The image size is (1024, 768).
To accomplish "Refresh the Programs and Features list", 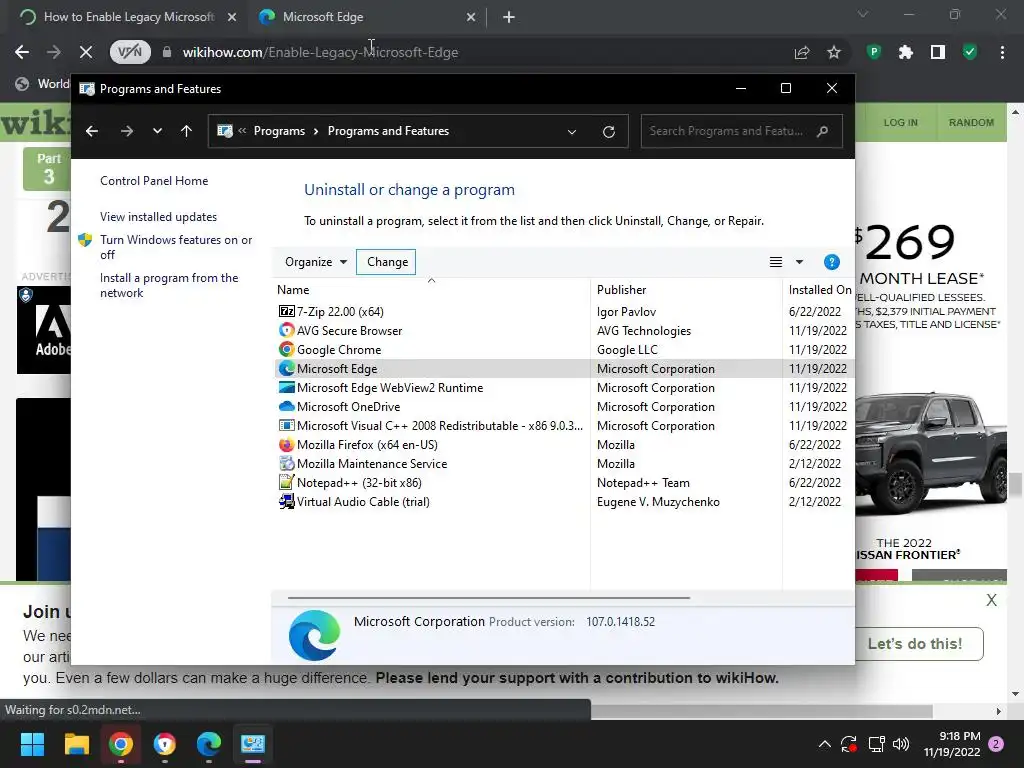I will (609, 131).
